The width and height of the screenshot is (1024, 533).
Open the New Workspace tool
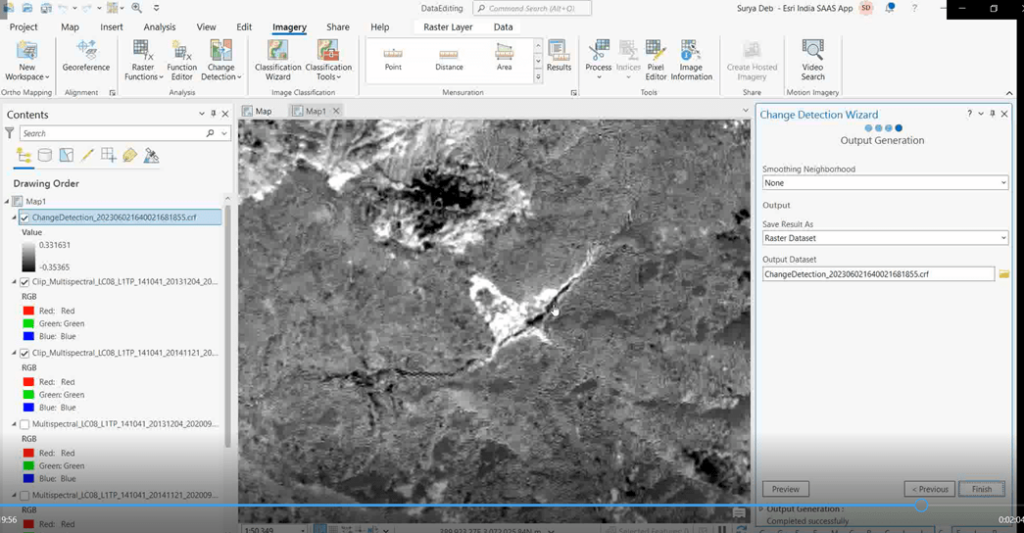[27, 60]
